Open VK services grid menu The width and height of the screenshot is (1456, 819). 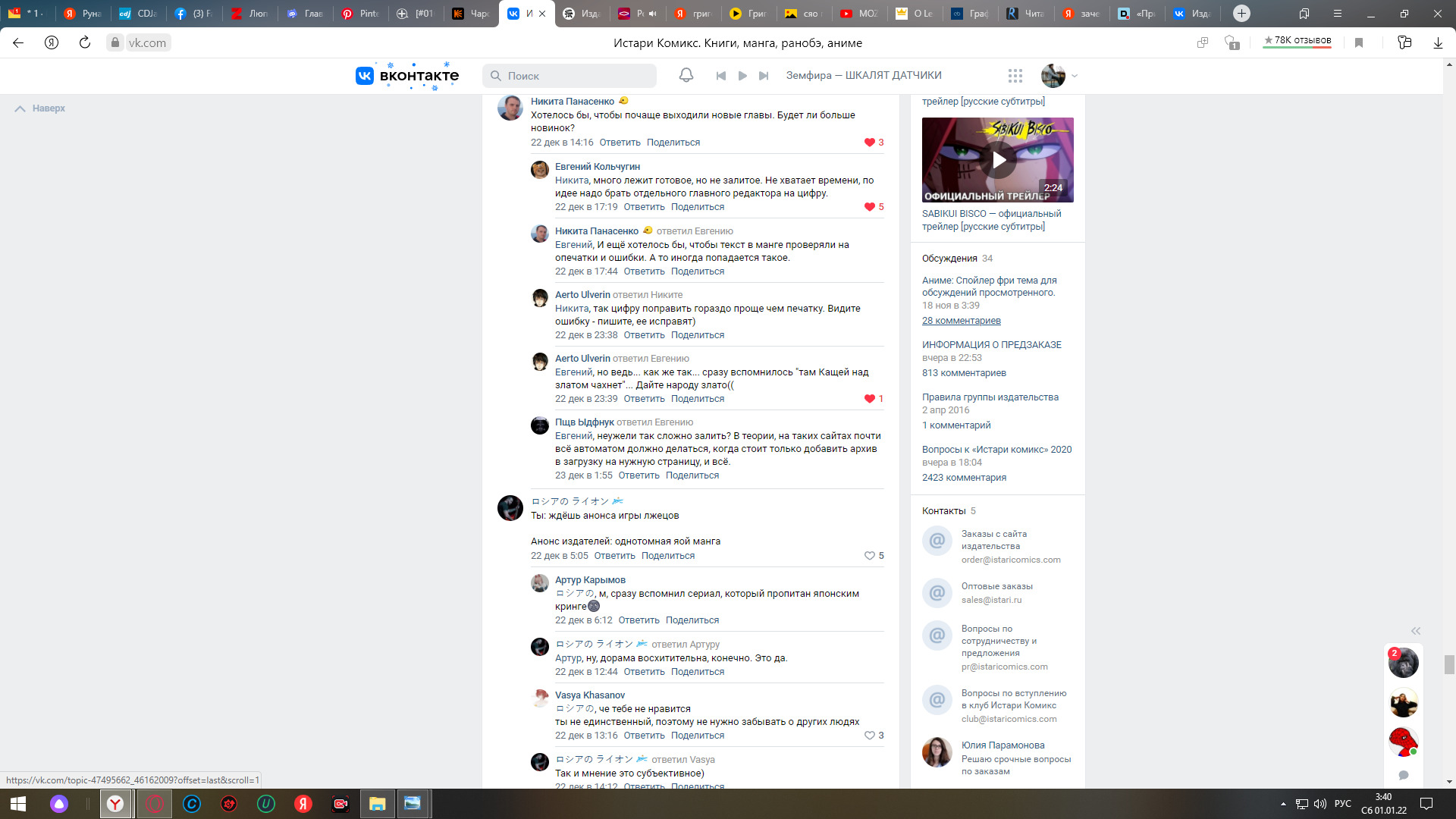(1015, 75)
